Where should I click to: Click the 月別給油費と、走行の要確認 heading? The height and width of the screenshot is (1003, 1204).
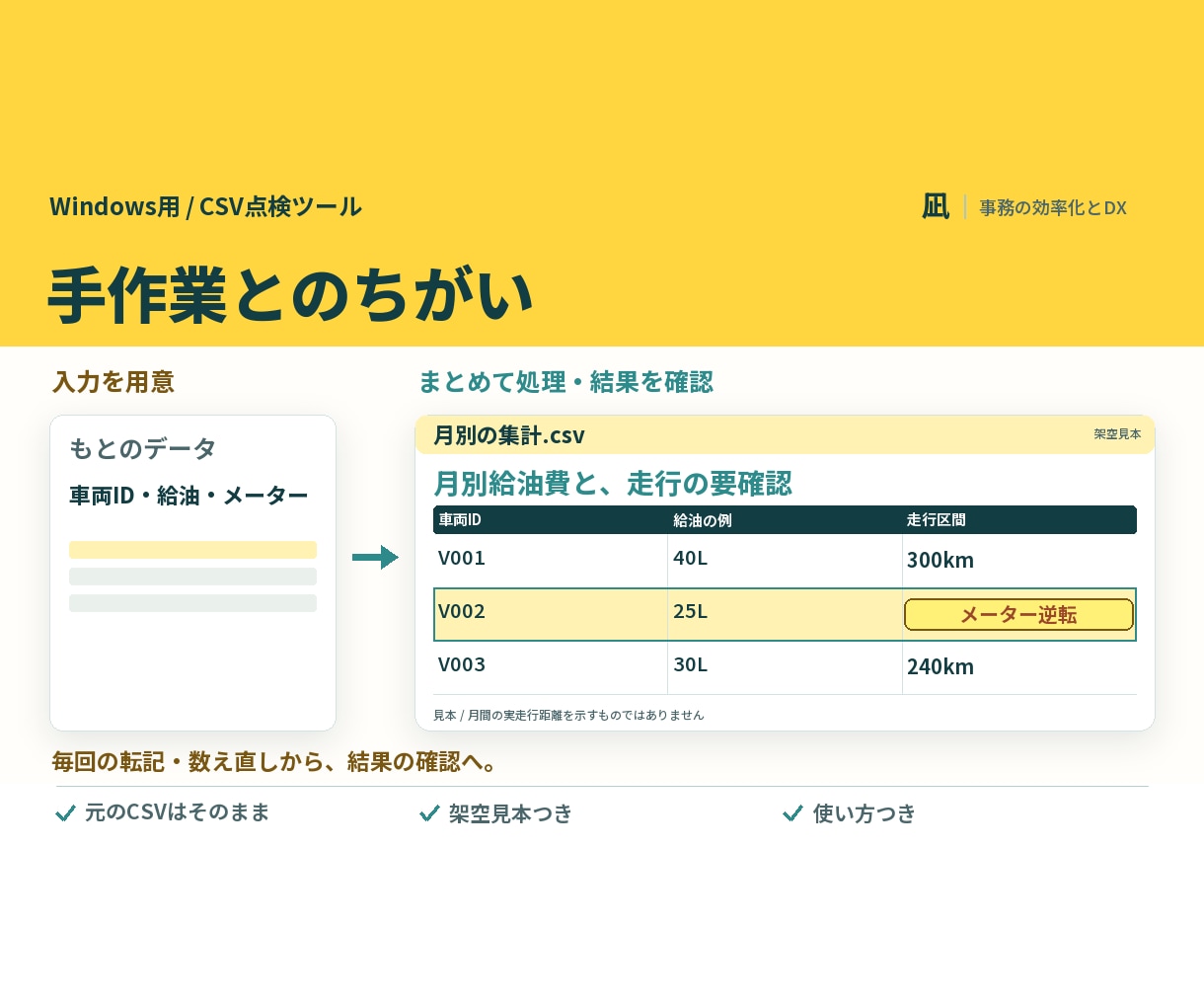coord(613,484)
